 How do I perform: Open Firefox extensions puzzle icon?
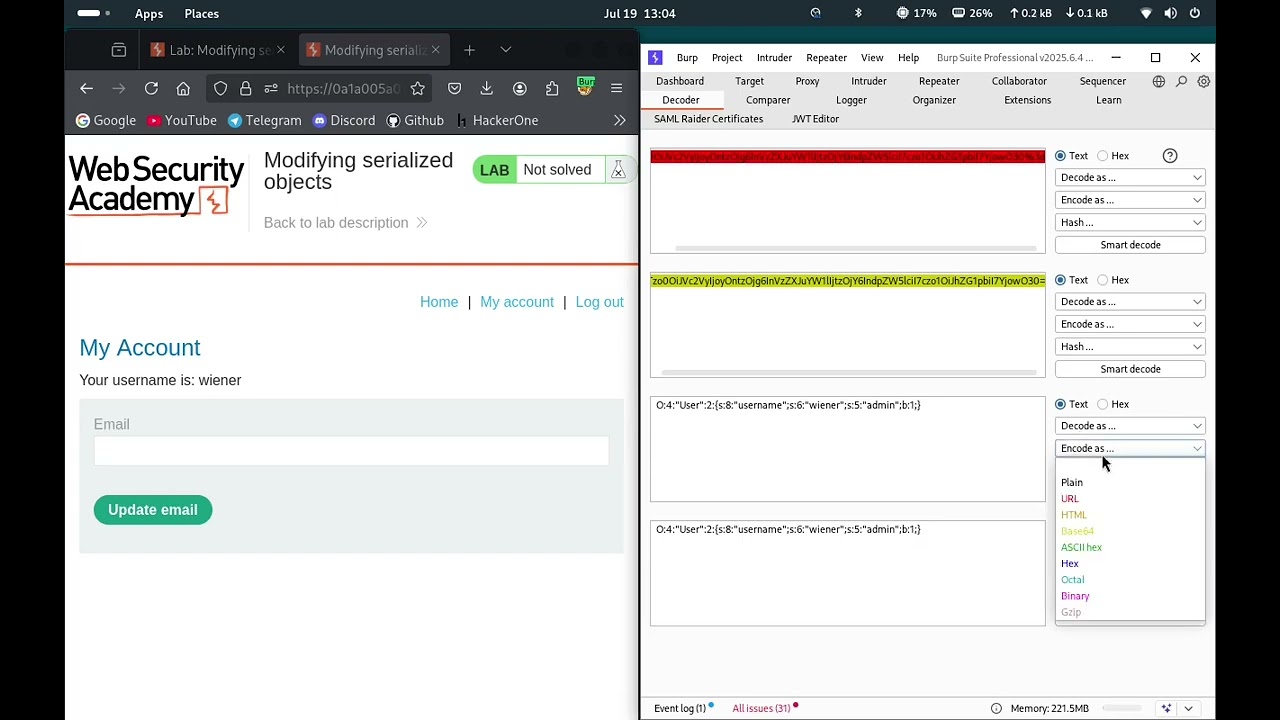[552, 89]
